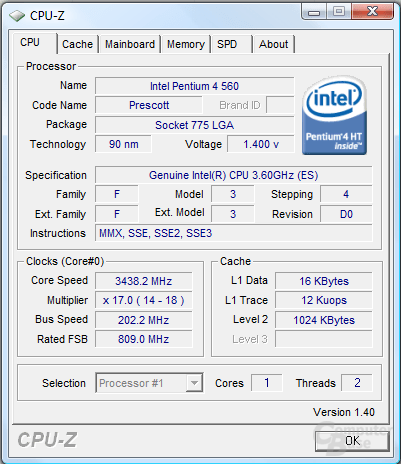Click the CPU-Z title bar icon

click(x=17, y=15)
